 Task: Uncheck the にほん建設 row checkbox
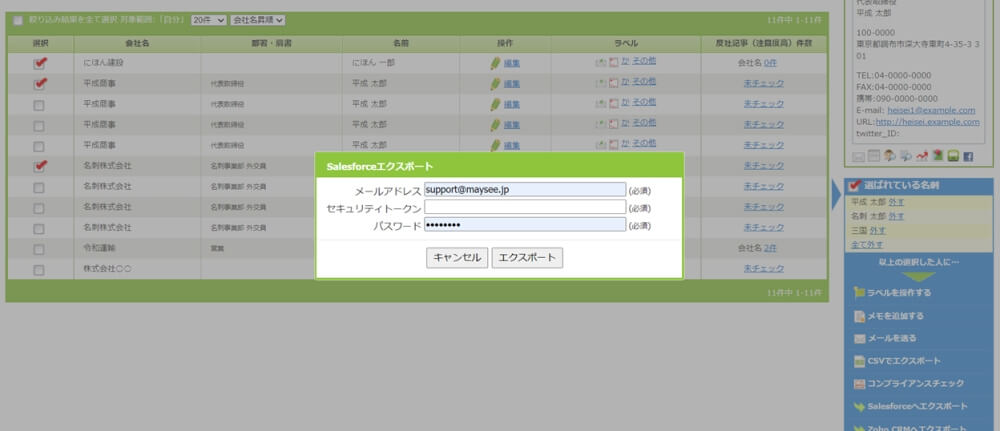39,62
